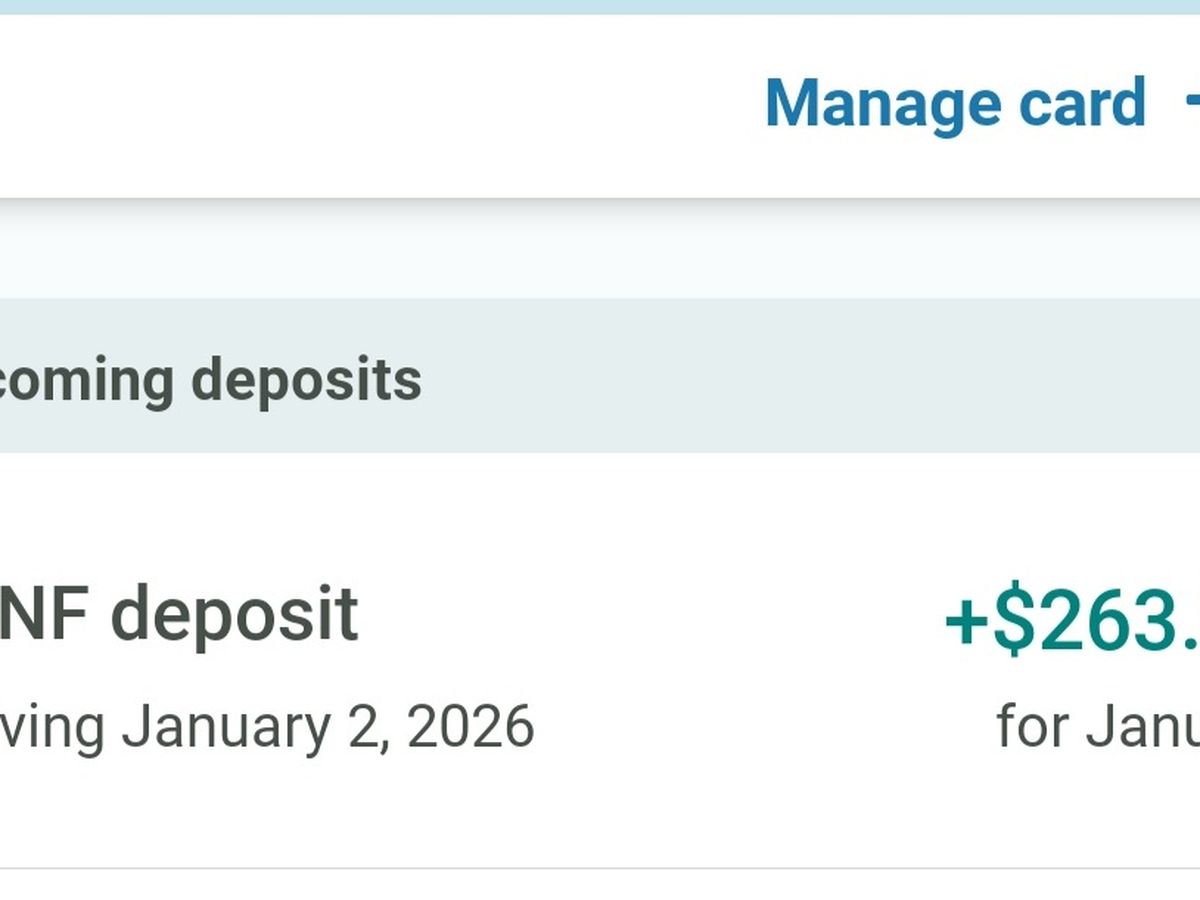The height and width of the screenshot is (900, 1200).
Task: Click the light blue bar at top
Action: [600, 6]
